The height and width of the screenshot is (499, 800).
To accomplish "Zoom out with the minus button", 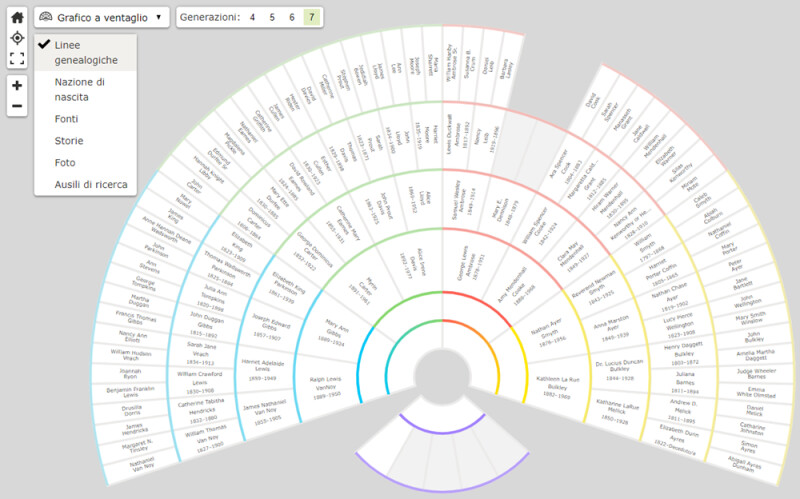I will 17,106.
